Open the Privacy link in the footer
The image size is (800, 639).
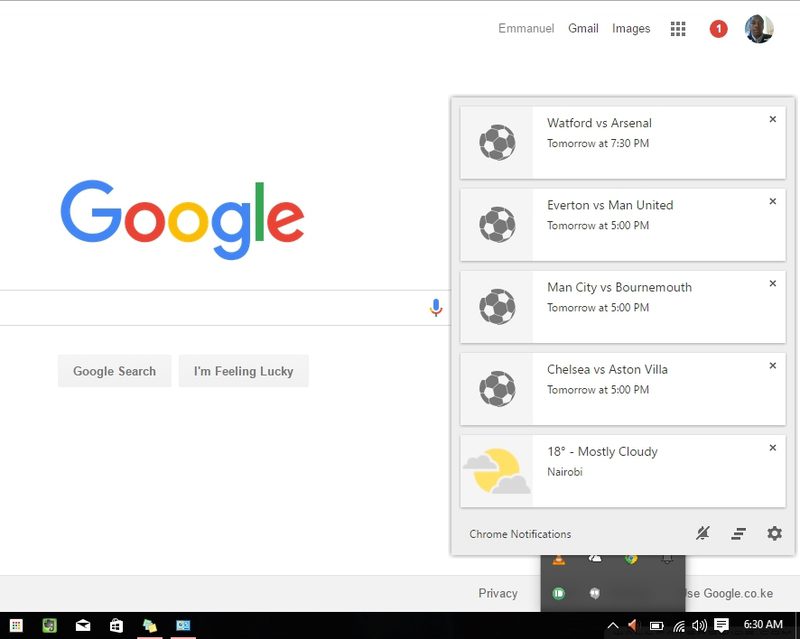coord(498,593)
